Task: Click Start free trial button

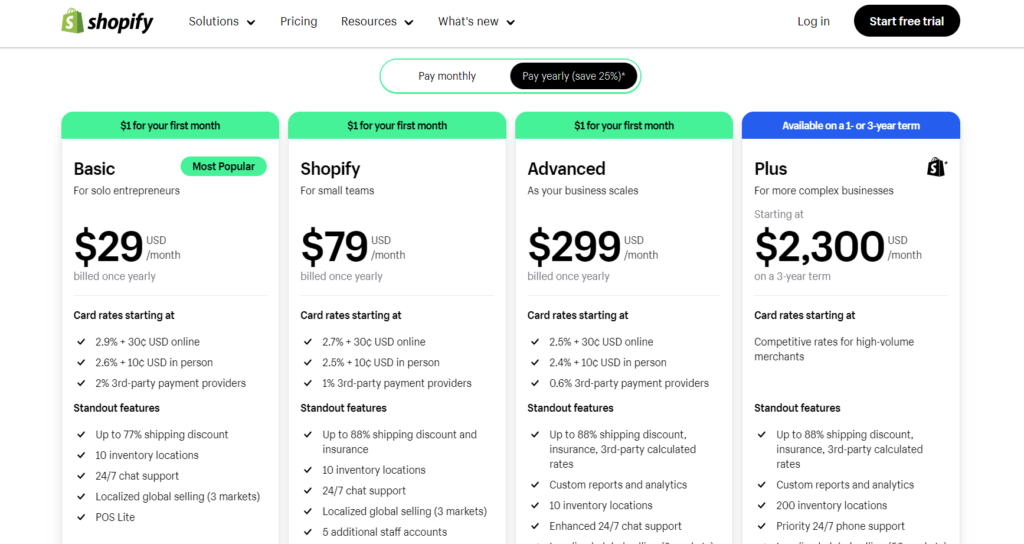Action: [x=906, y=21]
